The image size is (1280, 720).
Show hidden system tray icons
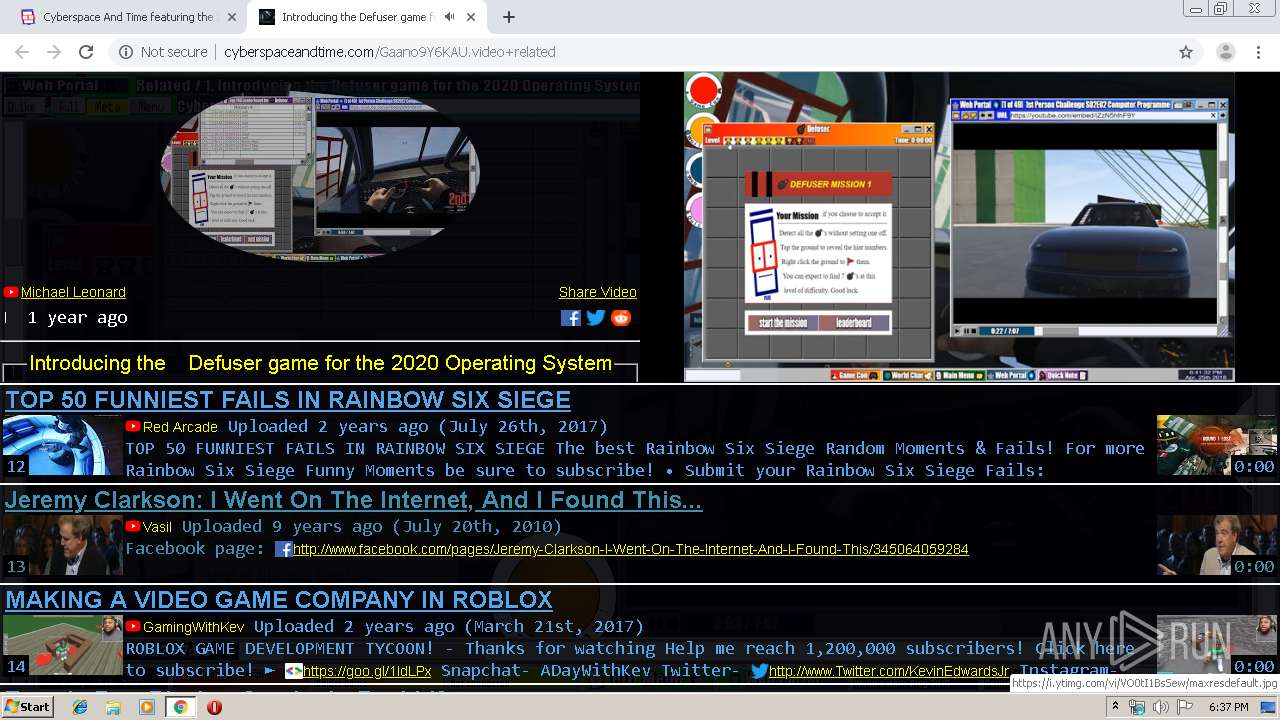tap(1115, 707)
